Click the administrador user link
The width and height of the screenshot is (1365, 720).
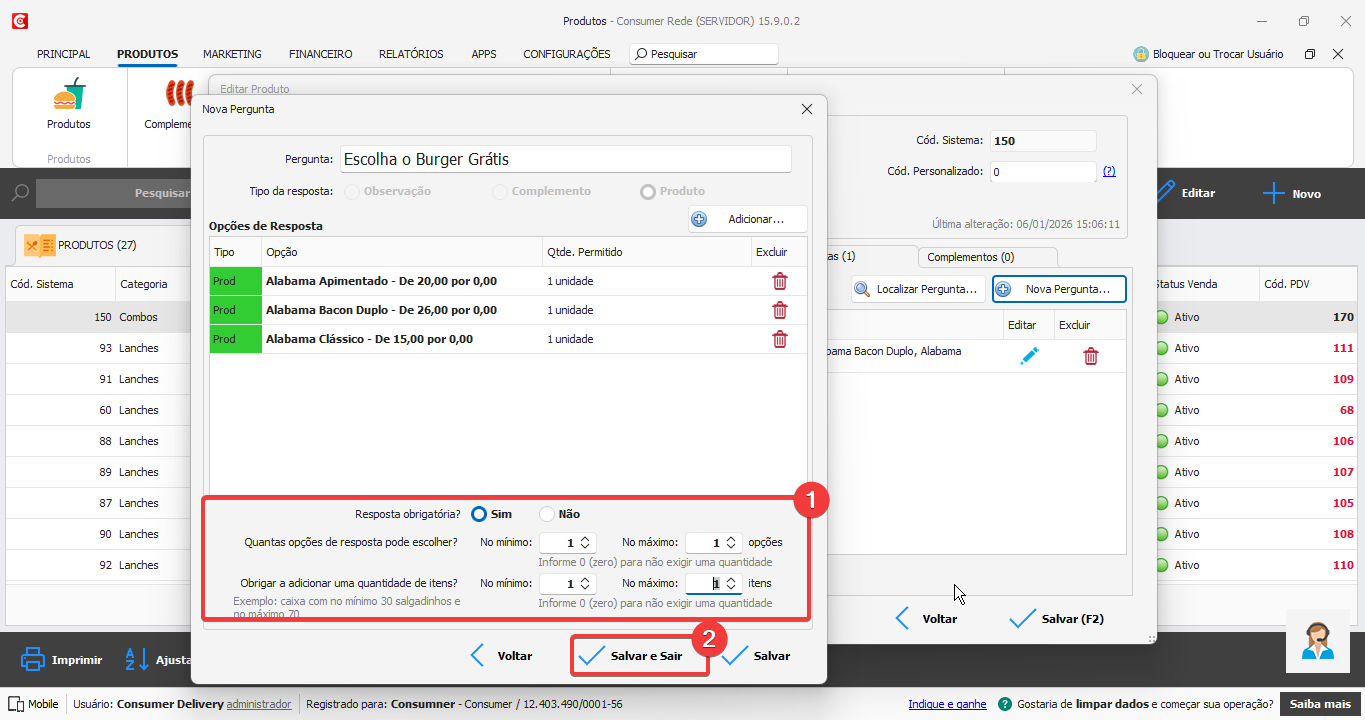click(259, 704)
